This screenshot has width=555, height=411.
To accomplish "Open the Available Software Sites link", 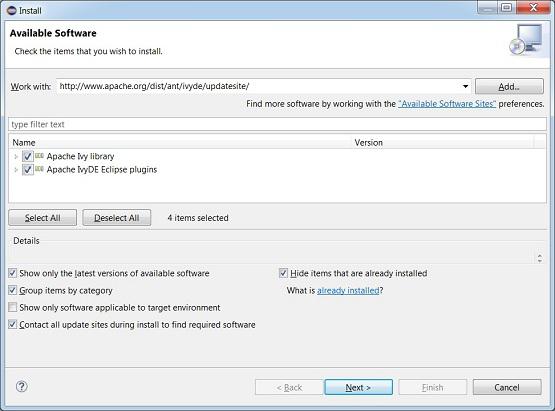I will pyautogui.click(x=447, y=104).
